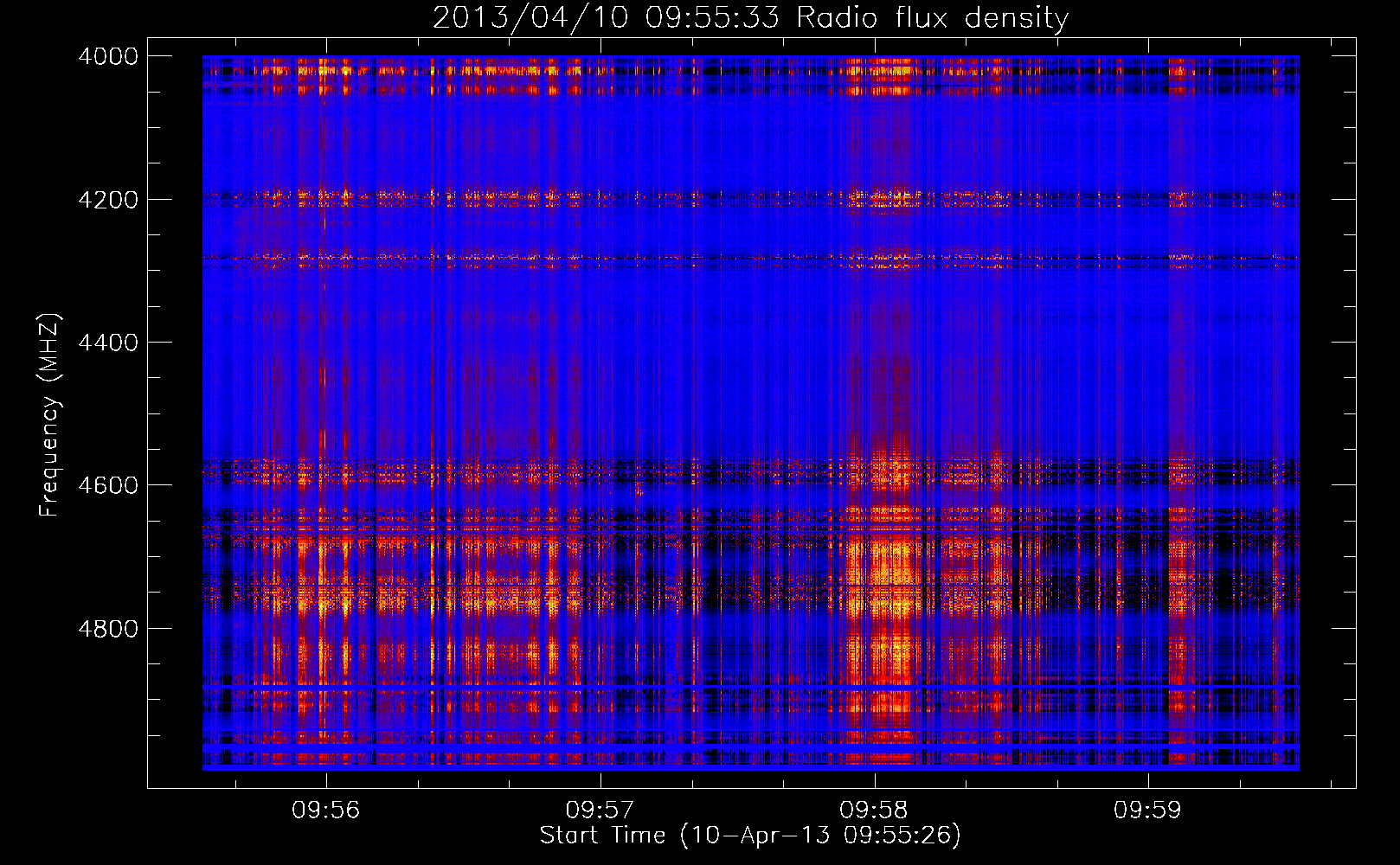This screenshot has width=1400, height=865.
Task: Click the '09:56' time axis label
Action: pyautogui.click(x=325, y=811)
